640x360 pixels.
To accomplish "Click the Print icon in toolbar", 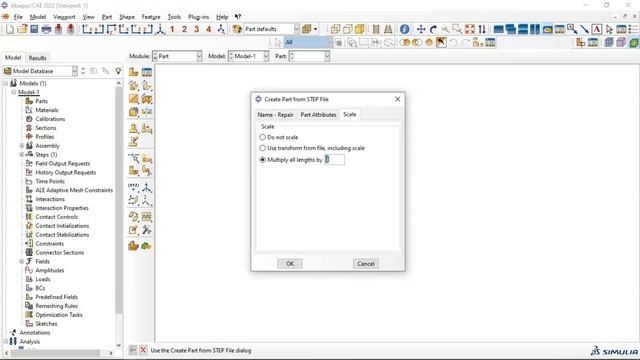I will (x=46, y=29).
